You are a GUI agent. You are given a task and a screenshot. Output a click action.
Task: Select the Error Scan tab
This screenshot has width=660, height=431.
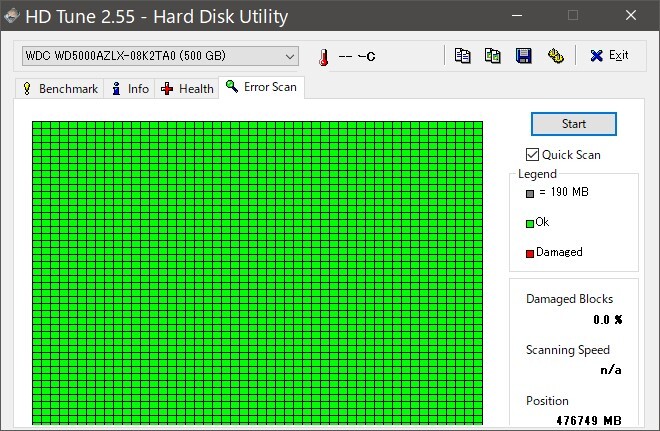pos(261,87)
